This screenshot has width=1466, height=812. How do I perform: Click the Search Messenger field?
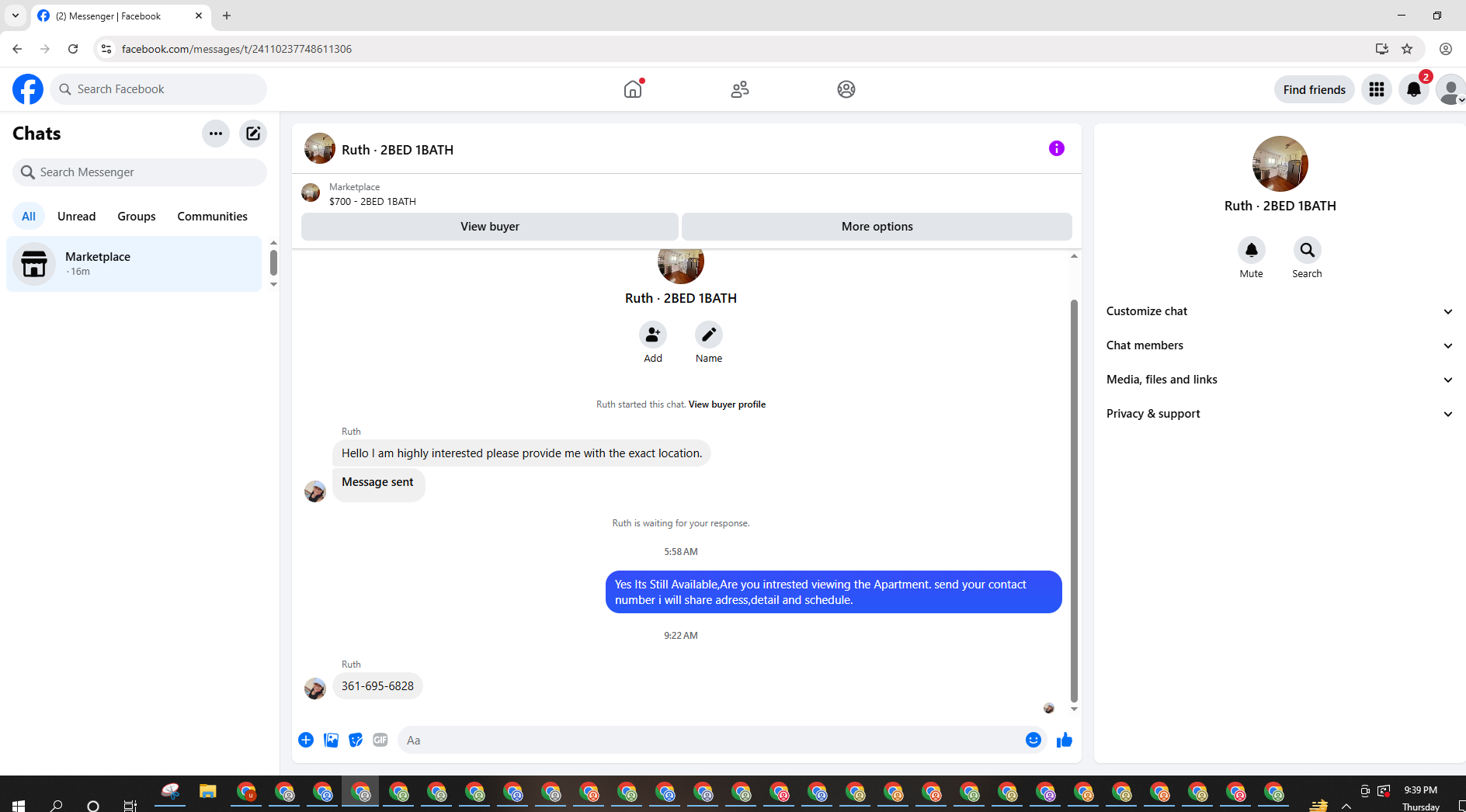pos(140,172)
